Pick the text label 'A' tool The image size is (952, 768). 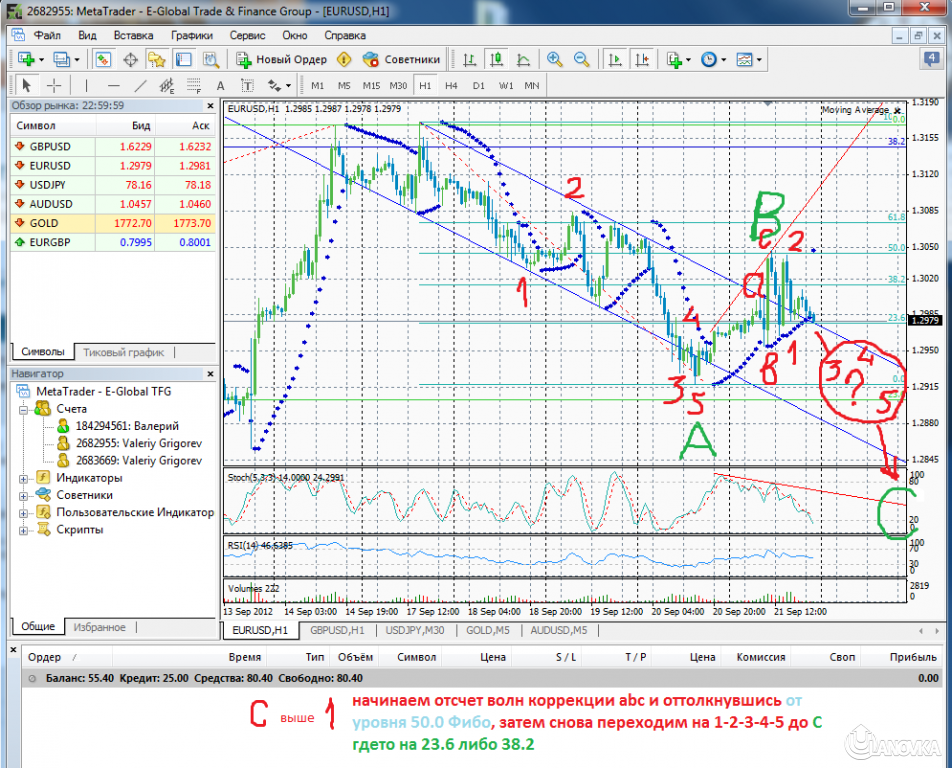(x=221, y=85)
